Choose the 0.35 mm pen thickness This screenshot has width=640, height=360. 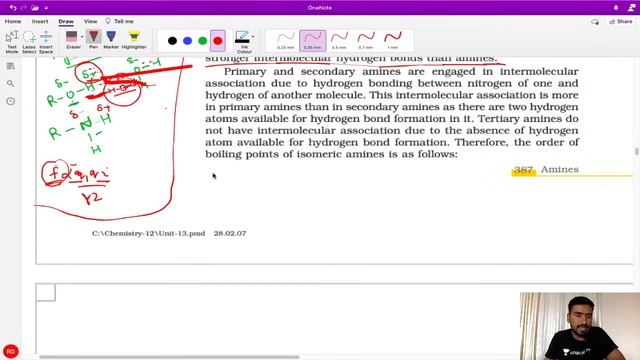[x=313, y=41]
